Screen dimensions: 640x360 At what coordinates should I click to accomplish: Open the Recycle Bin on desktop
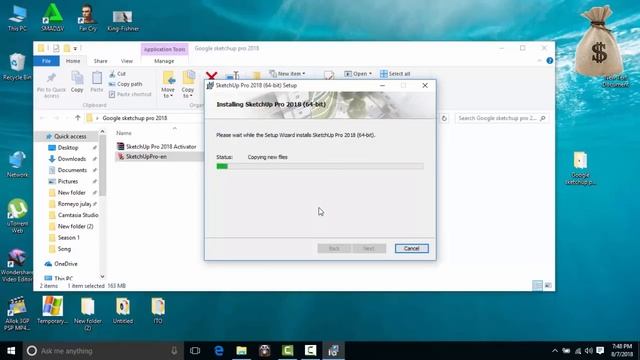click(17, 67)
